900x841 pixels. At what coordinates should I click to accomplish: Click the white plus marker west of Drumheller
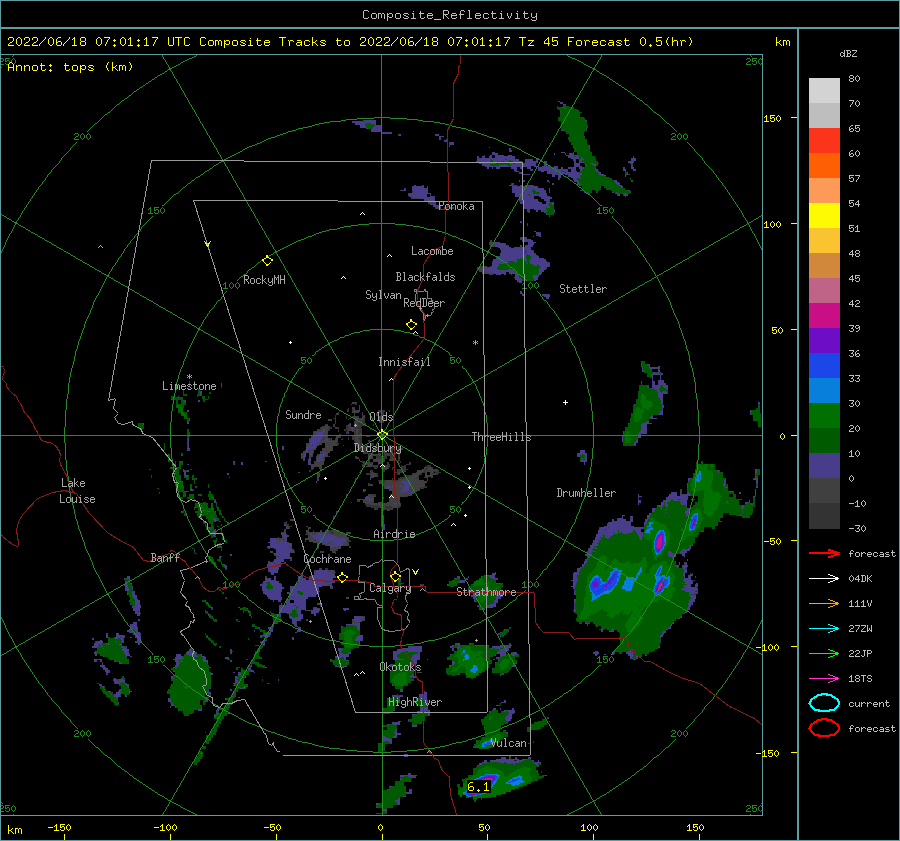565,402
